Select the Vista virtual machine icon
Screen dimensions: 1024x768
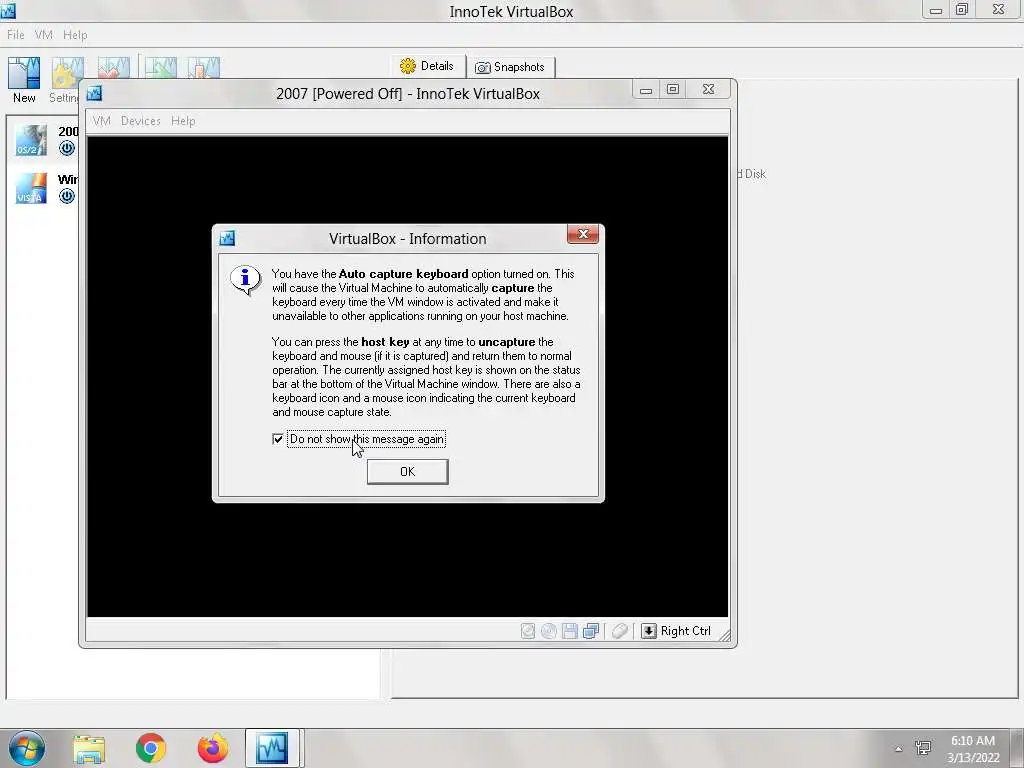pos(31,188)
